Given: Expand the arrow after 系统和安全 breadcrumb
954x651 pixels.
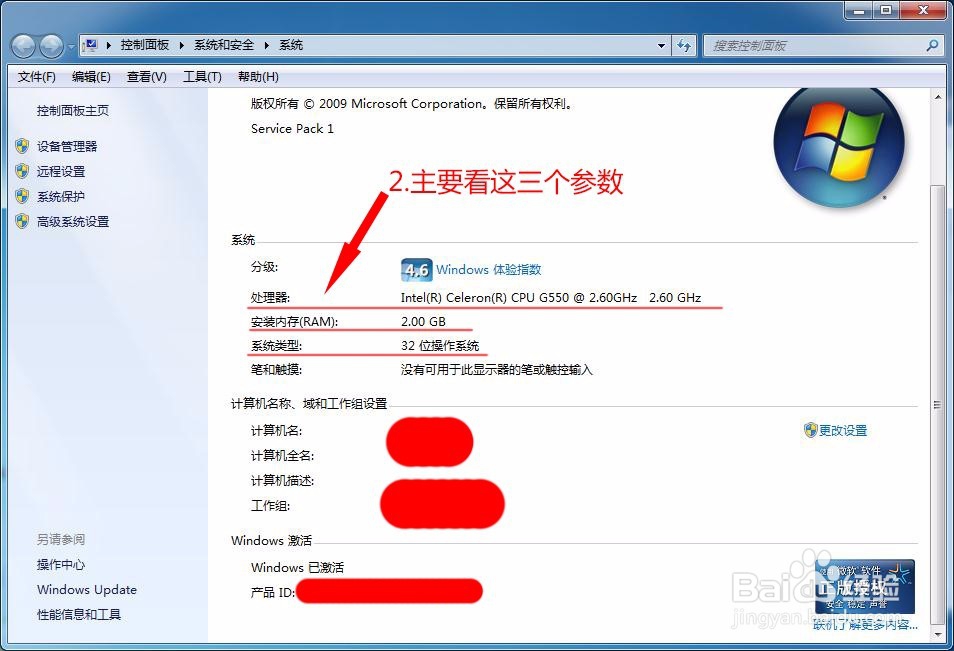Looking at the screenshot, I should tap(266, 45).
